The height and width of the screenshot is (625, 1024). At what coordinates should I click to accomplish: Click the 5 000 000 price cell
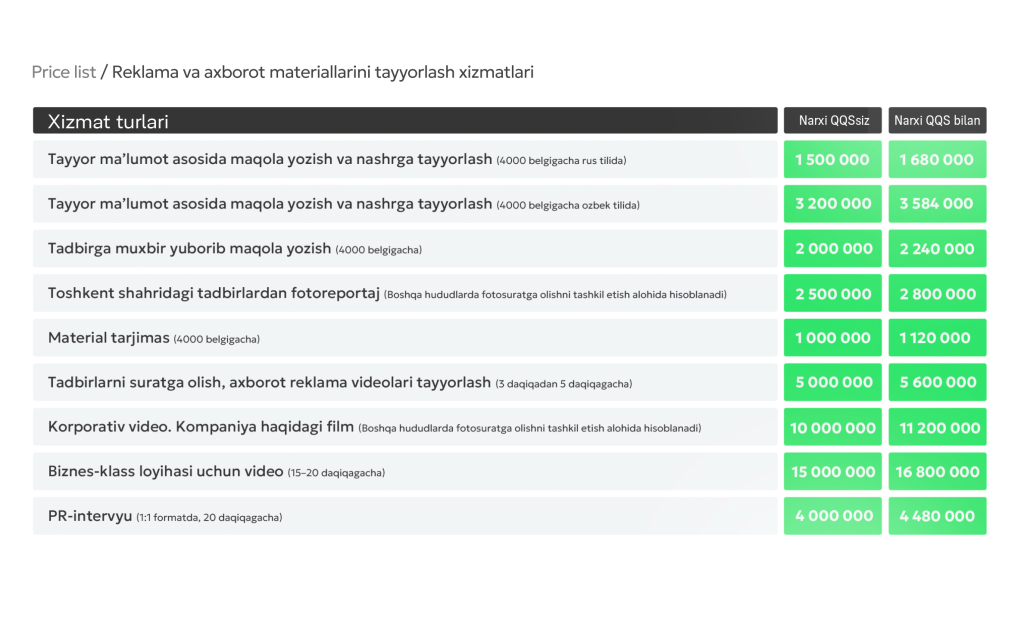[x=833, y=382]
